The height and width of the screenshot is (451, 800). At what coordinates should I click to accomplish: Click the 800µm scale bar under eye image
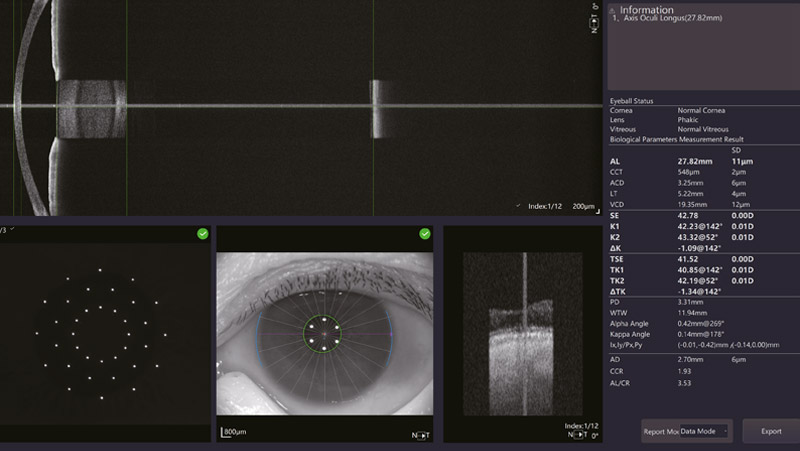[x=234, y=432]
